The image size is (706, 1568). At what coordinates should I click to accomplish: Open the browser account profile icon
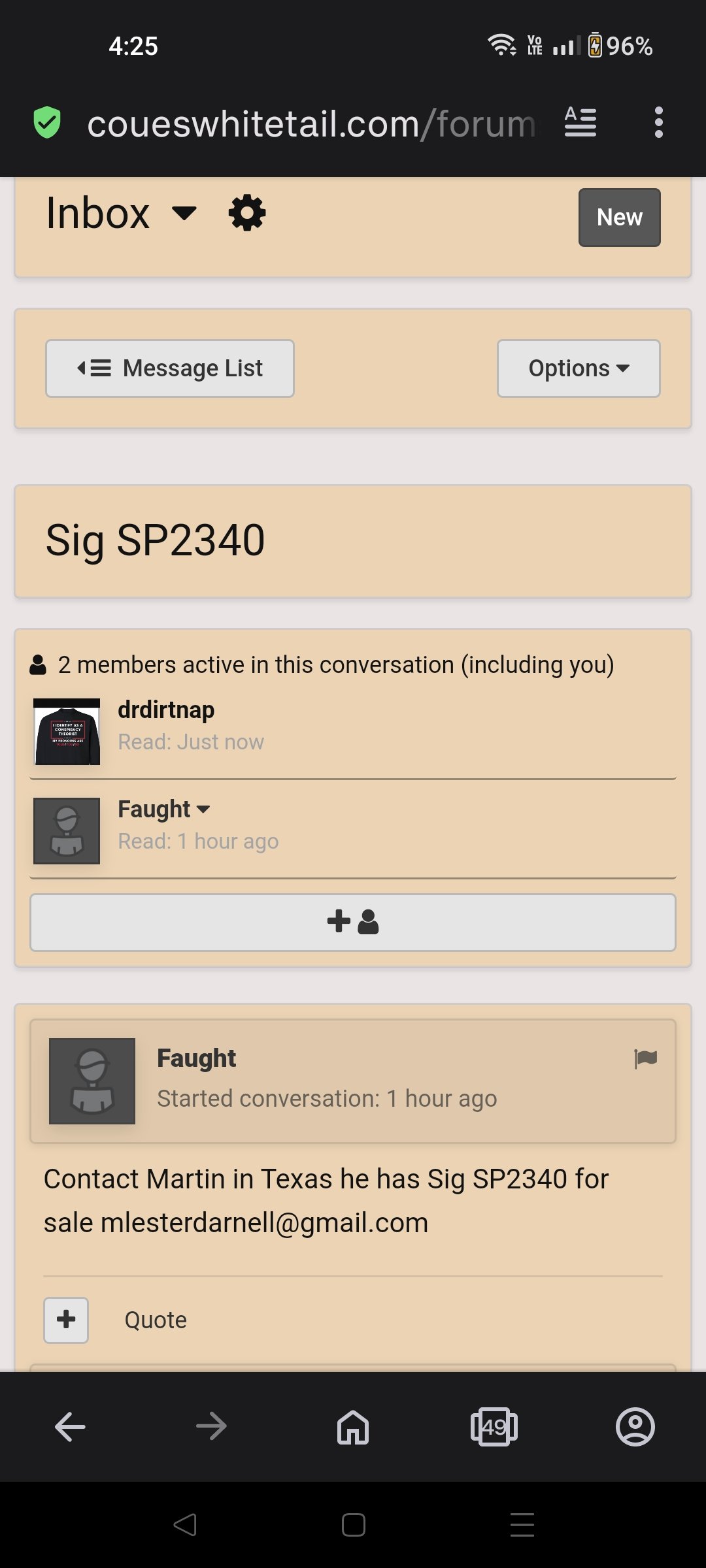coord(635,1426)
